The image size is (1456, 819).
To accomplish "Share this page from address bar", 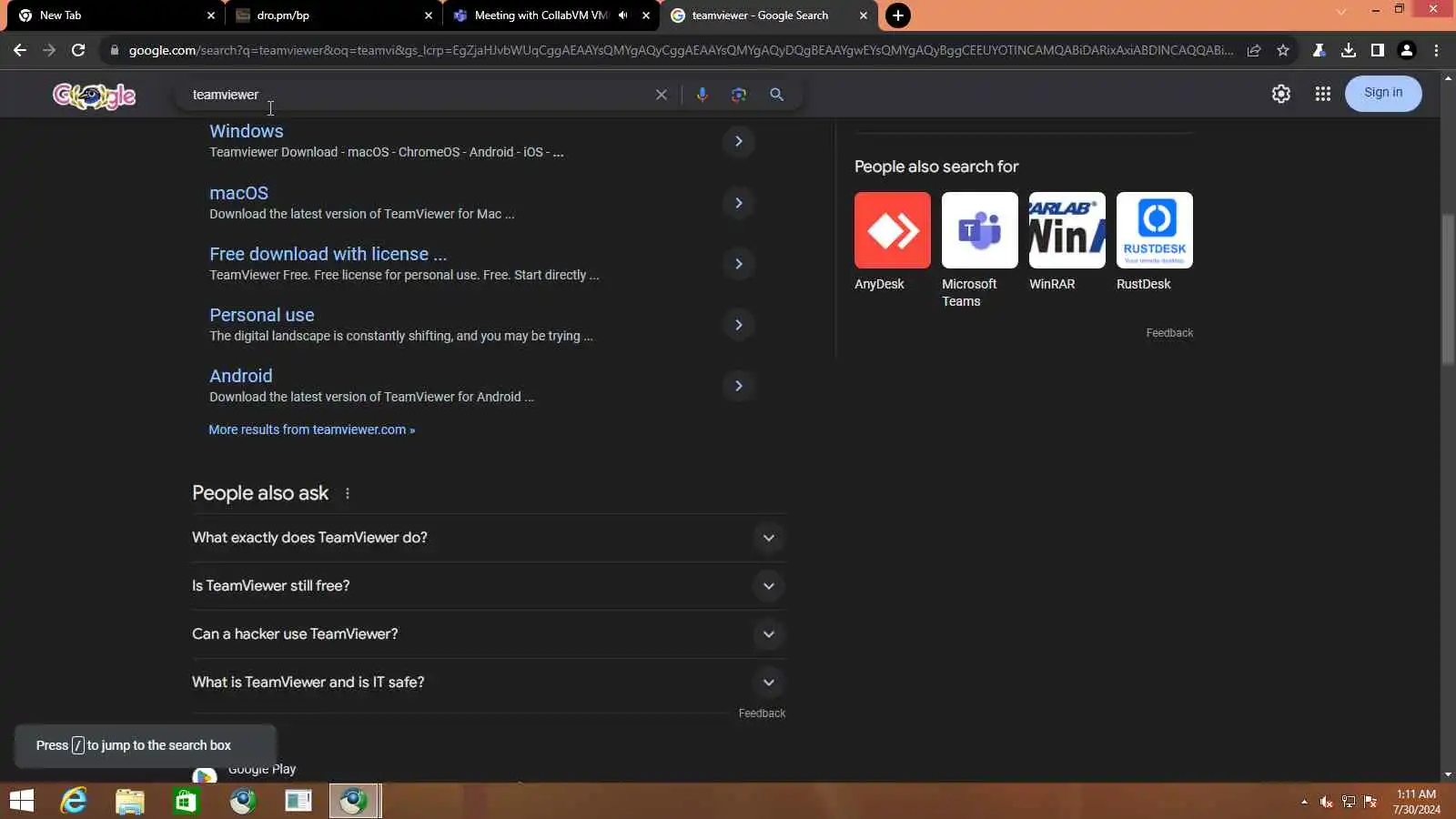I will pos(1254,50).
